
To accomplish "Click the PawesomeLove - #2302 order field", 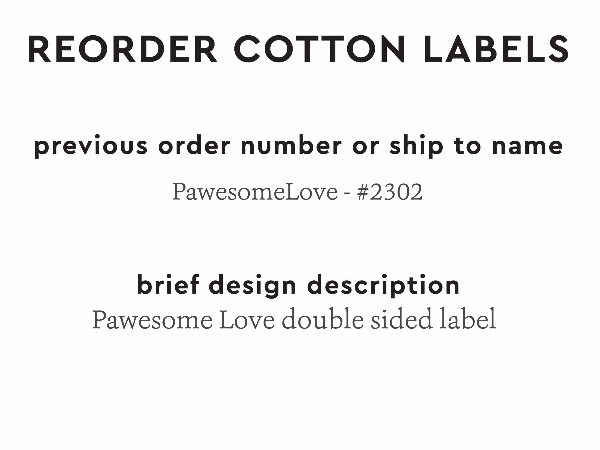I will point(298,192).
